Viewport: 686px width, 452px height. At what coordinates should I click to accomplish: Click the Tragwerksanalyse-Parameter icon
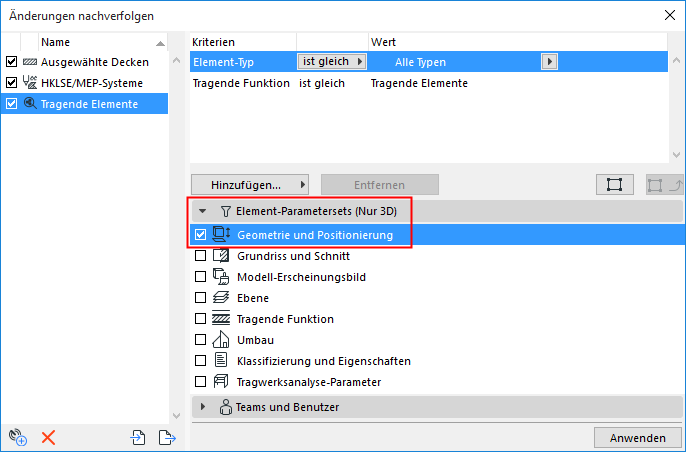tap(221, 382)
